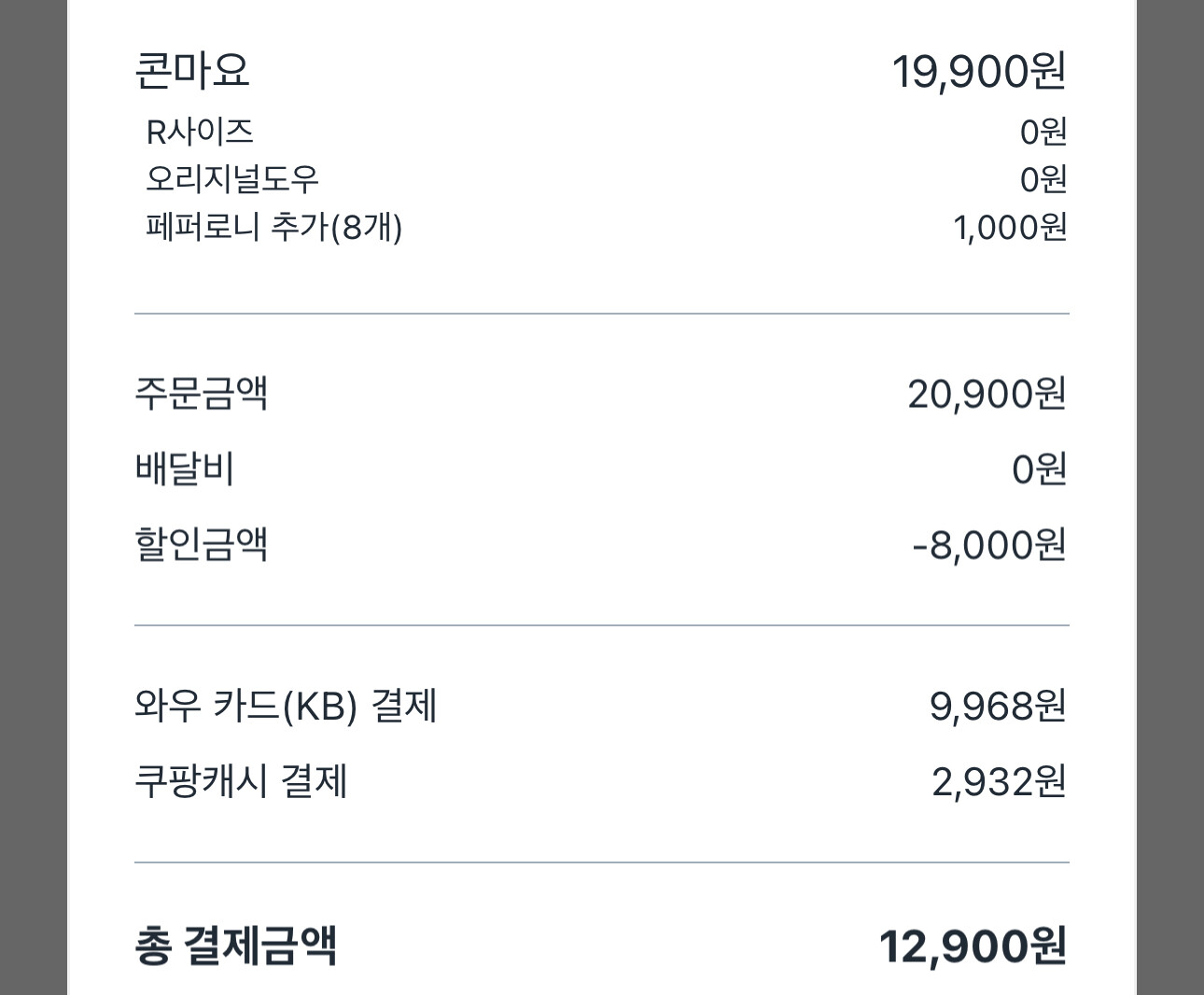This screenshot has height=995, width=1204.
Task: Select the 1,000원 pepperoni add-on price
Action: pyautogui.click(x=1010, y=228)
